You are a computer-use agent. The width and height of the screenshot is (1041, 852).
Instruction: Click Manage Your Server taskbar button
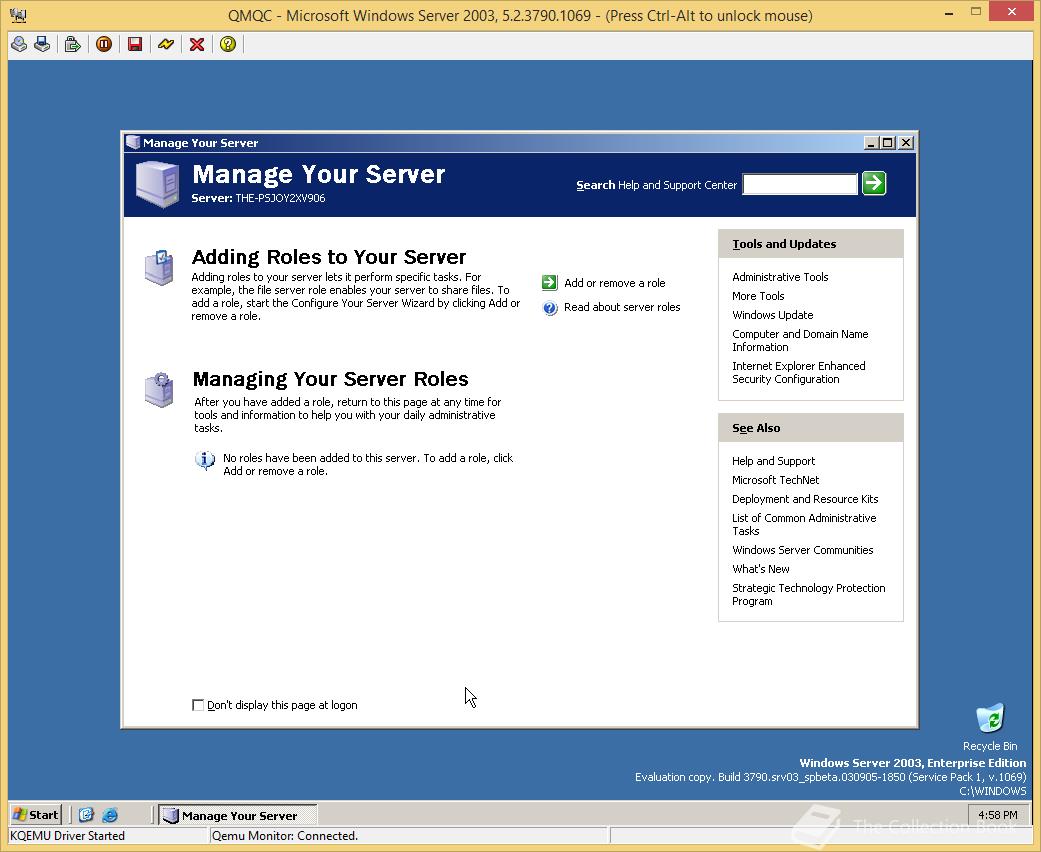click(x=237, y=815)
